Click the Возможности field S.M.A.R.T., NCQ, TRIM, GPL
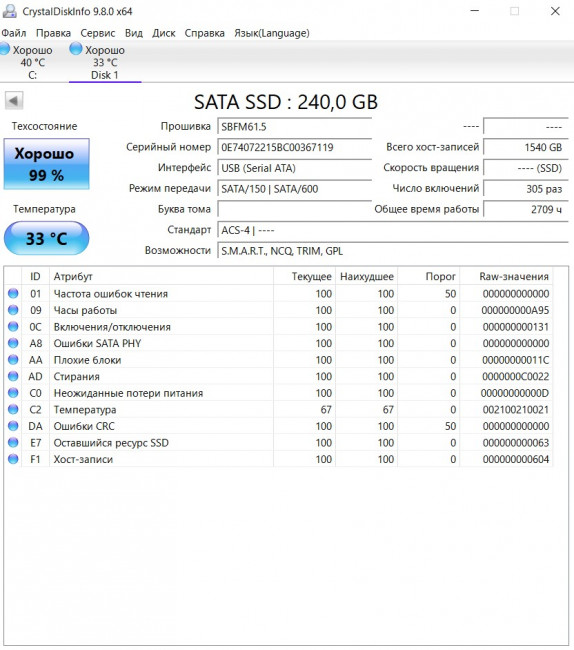 coord(392,251)
